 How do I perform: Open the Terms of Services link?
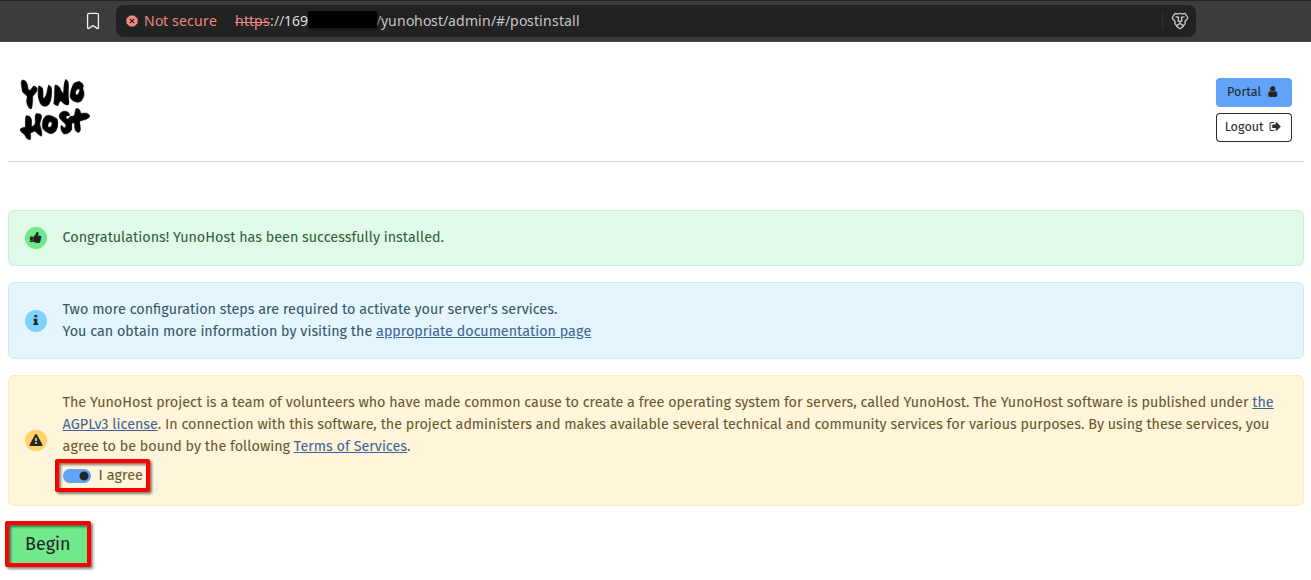point(350,446)
